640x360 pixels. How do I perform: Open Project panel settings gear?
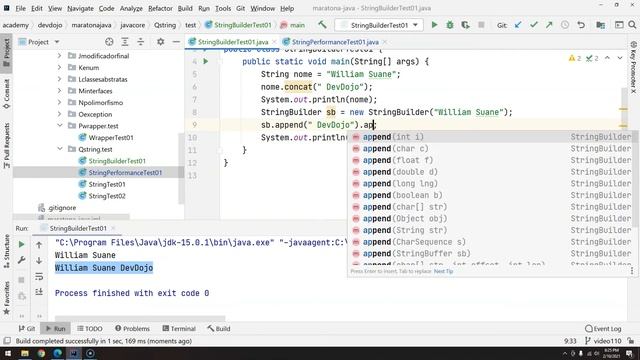coord(160,42)
